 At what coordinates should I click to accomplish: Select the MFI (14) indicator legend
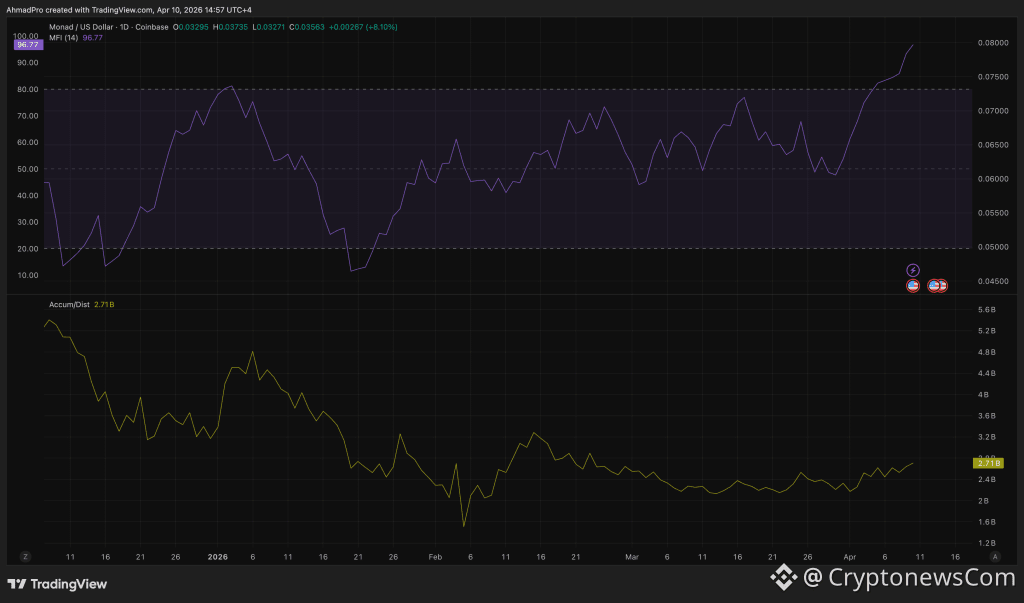(x=63, y=38)
